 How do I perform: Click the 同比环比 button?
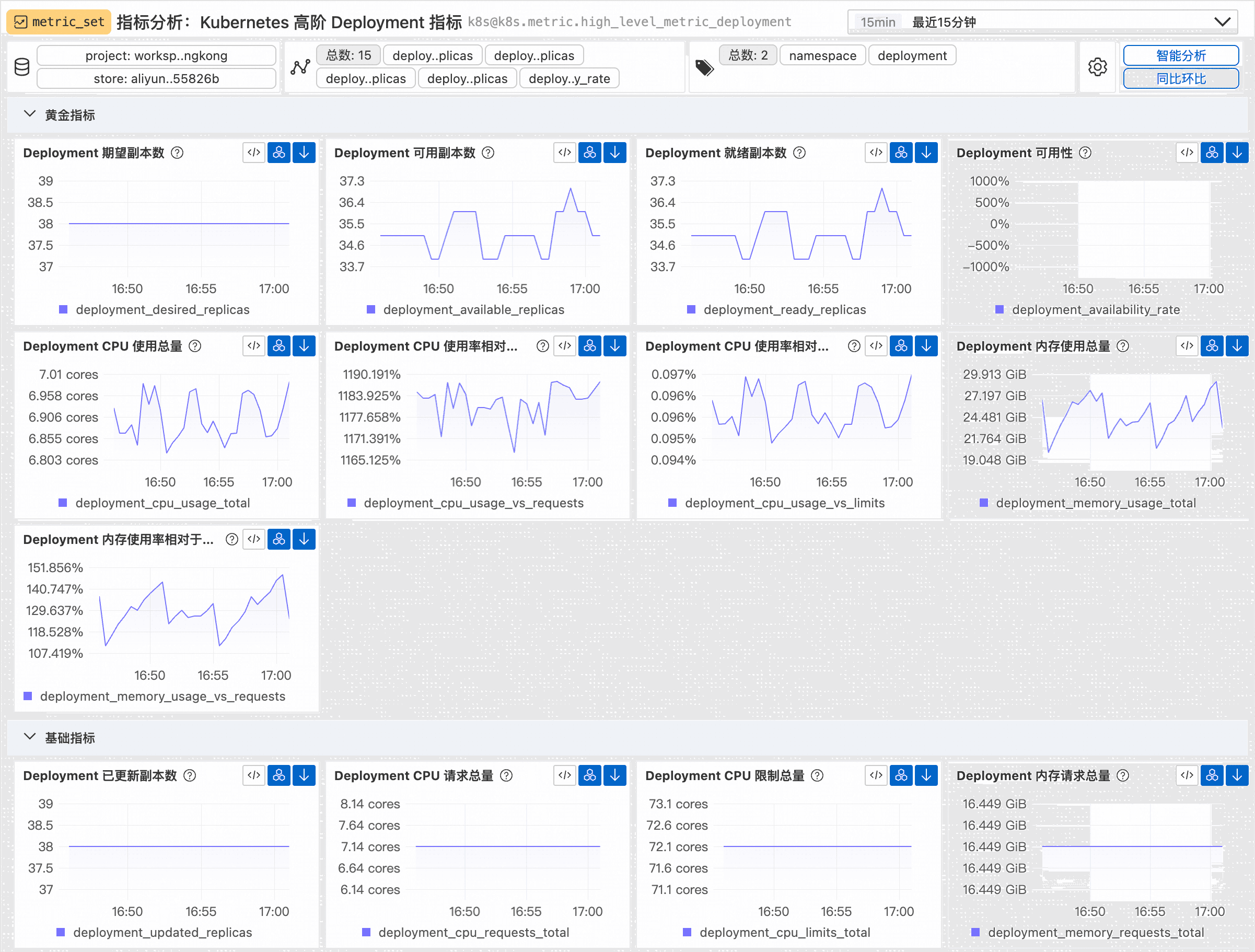[1180, 79]
